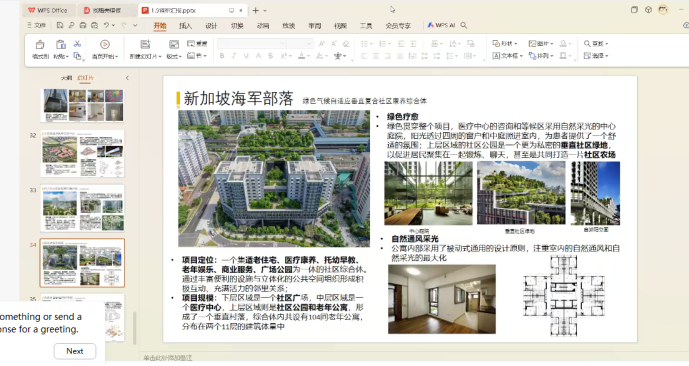
Task: Open the Slide Layout (版式) dropdown
Action: coord(174,56)
